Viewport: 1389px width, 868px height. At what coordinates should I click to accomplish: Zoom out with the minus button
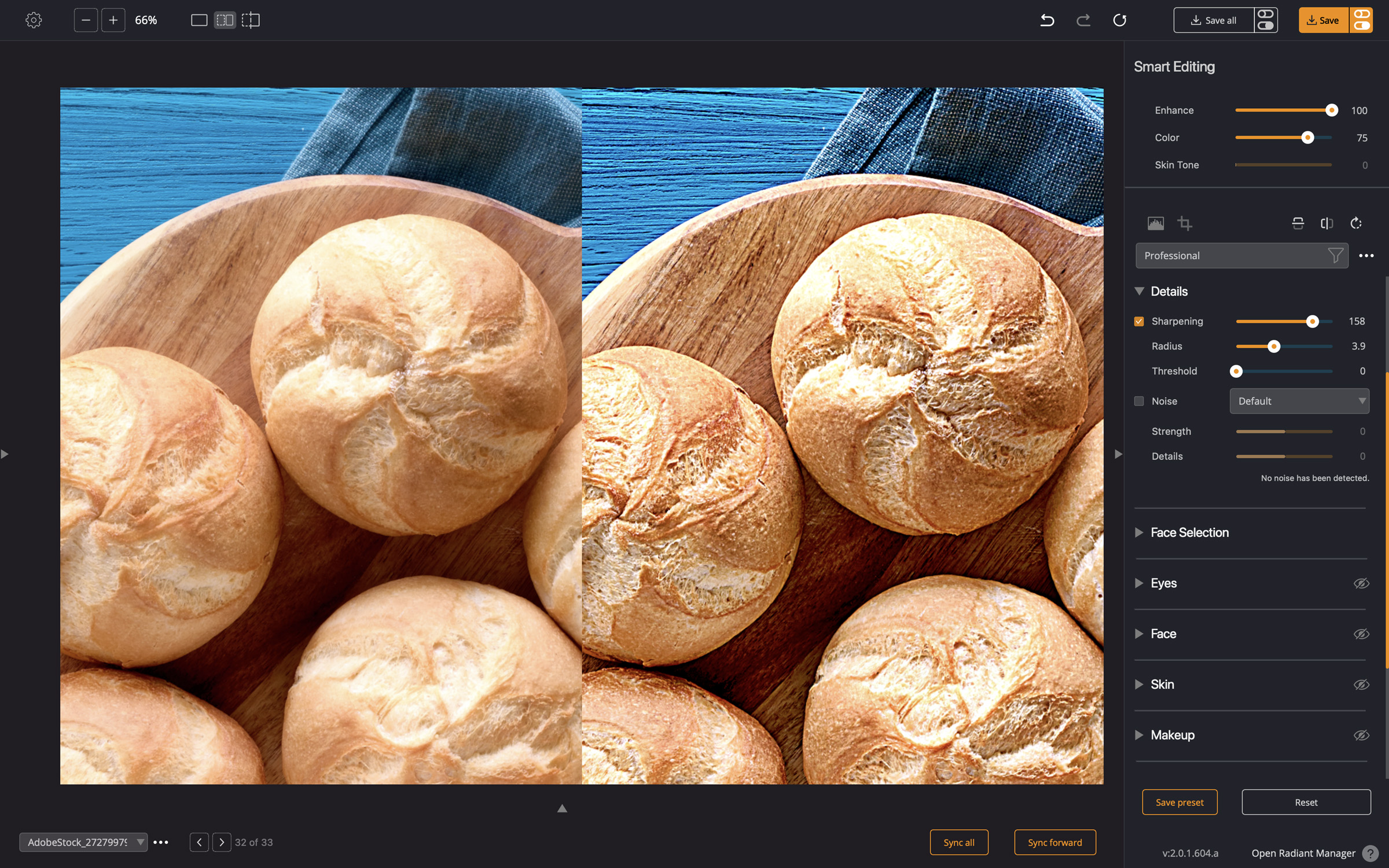(x=86, y=20)
